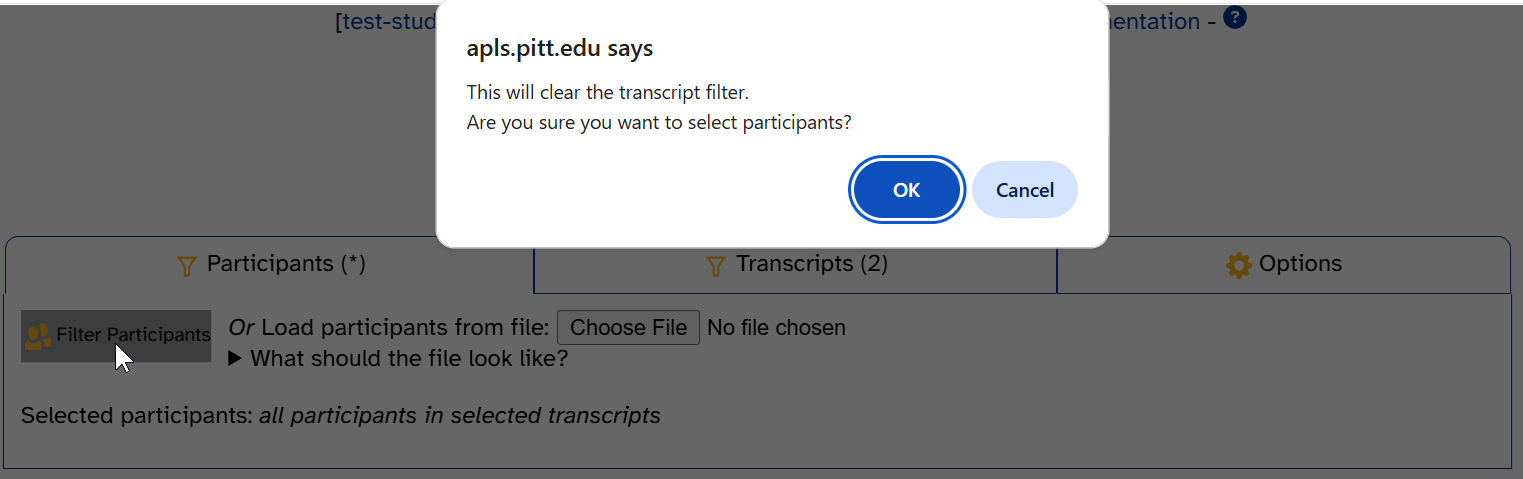Open the Options tab
Image resolution: width=1523 pixels, height=479 pixels.
1284,265
